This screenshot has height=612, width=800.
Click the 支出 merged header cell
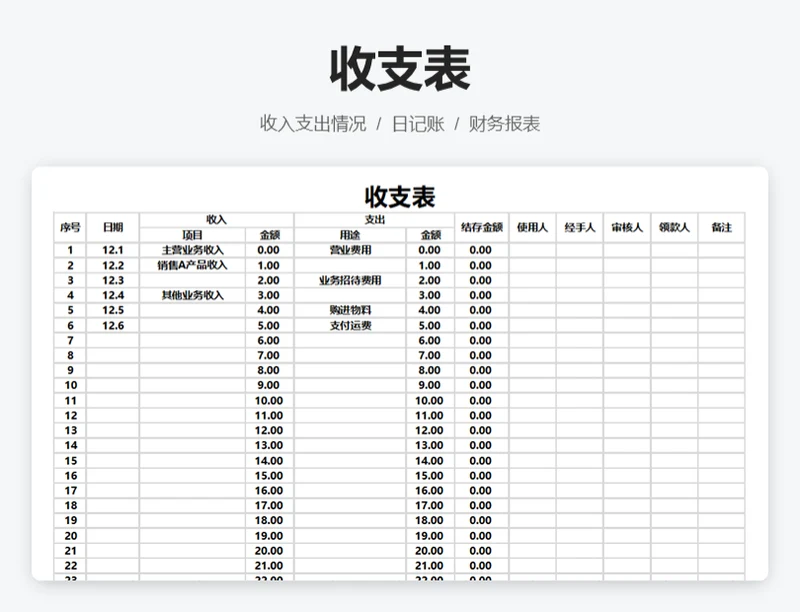point(374,219)
